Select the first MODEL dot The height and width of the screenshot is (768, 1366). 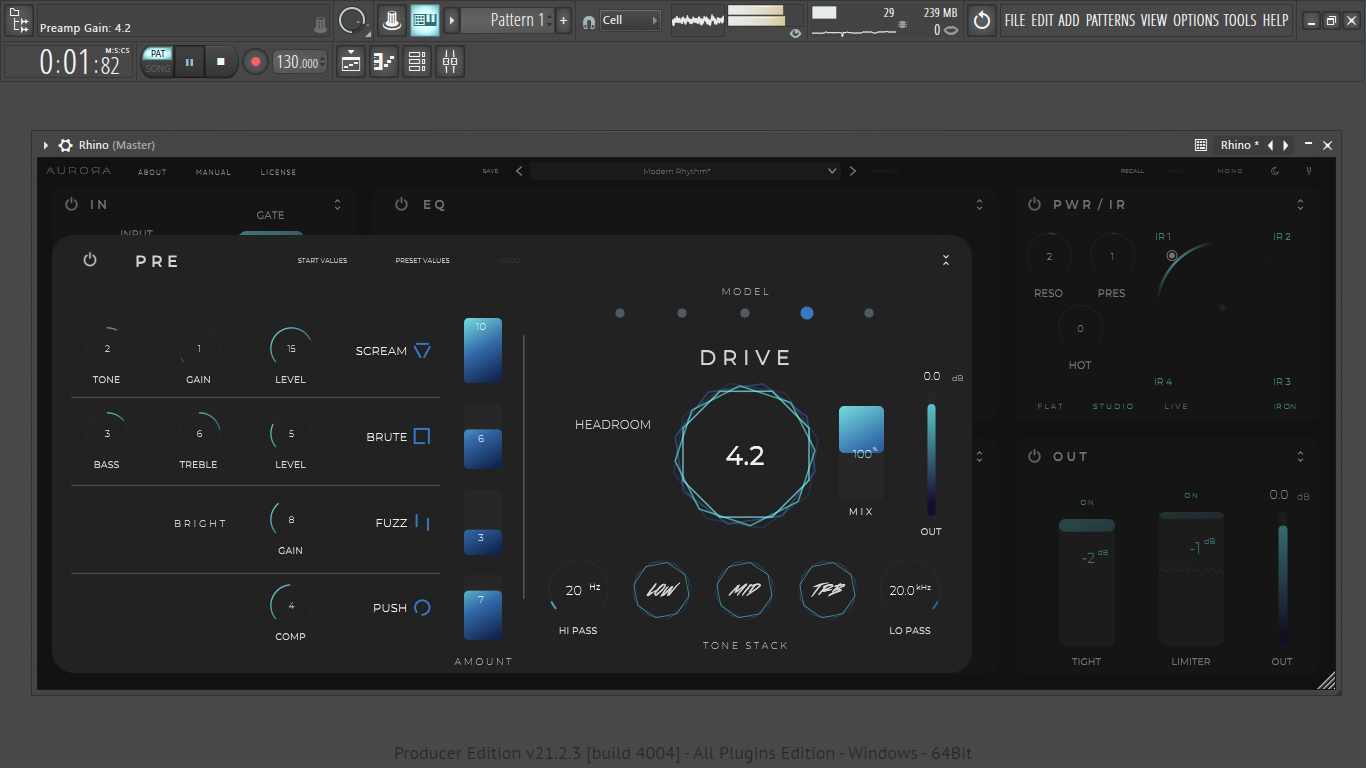[x=620, y=313]
